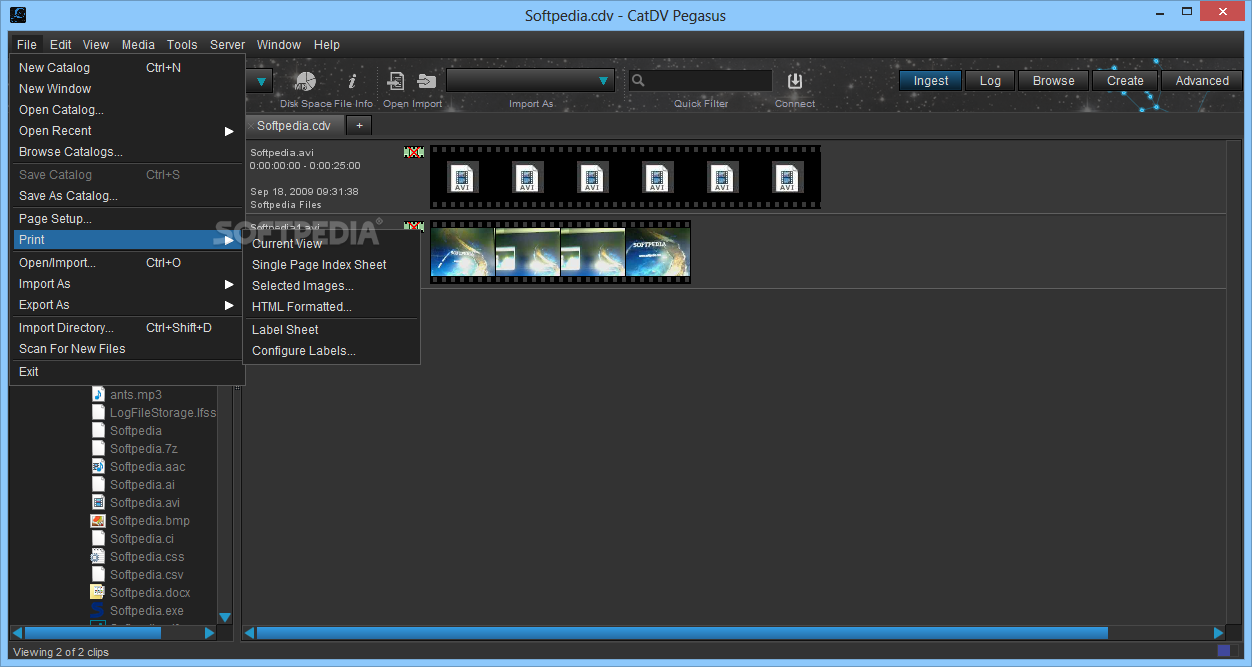1252x667 pixels.
Task: Open the Disk Space tool
Action: coord(305,81)
